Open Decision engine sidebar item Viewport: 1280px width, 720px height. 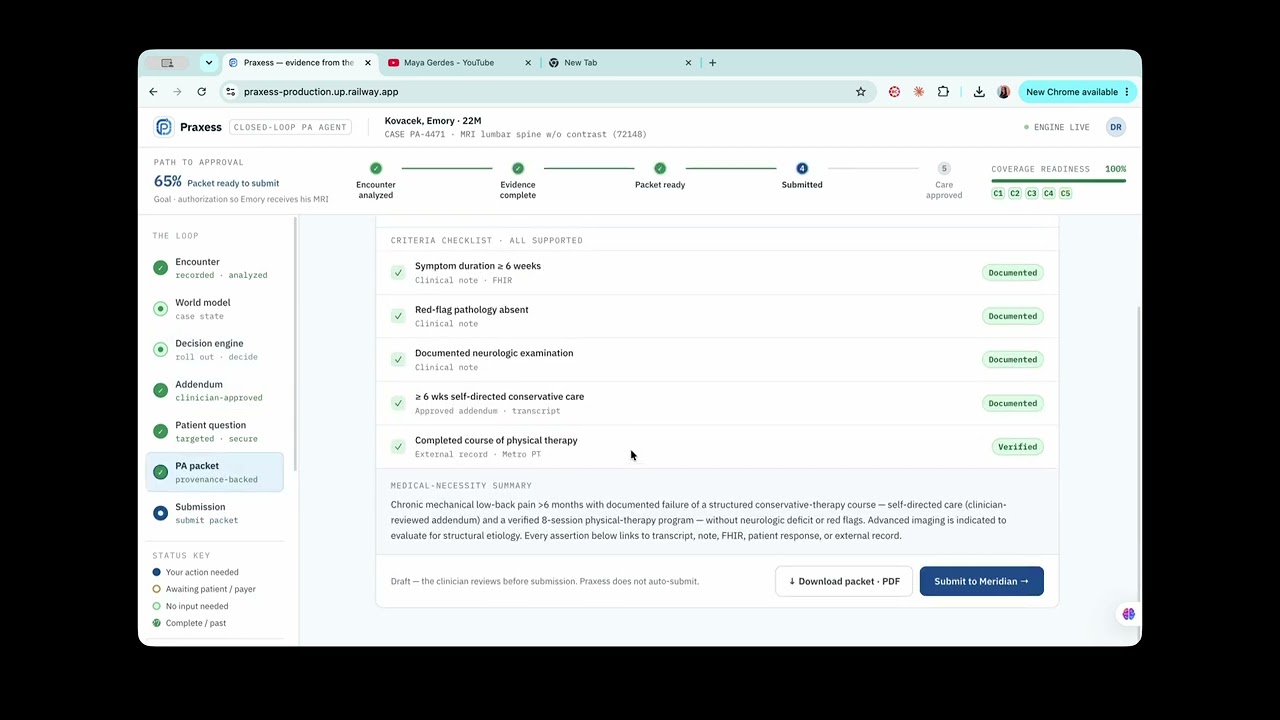(215, 350)
